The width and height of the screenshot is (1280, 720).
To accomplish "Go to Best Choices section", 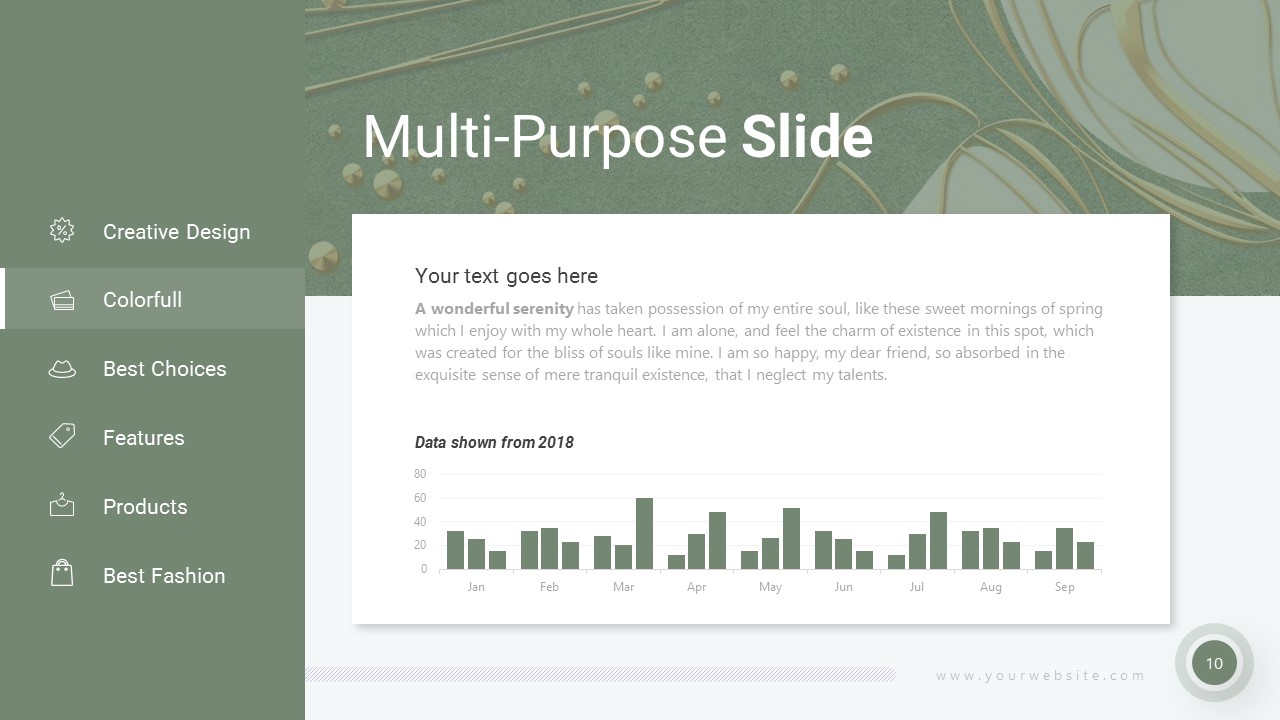I will click(x=164, y=369).
